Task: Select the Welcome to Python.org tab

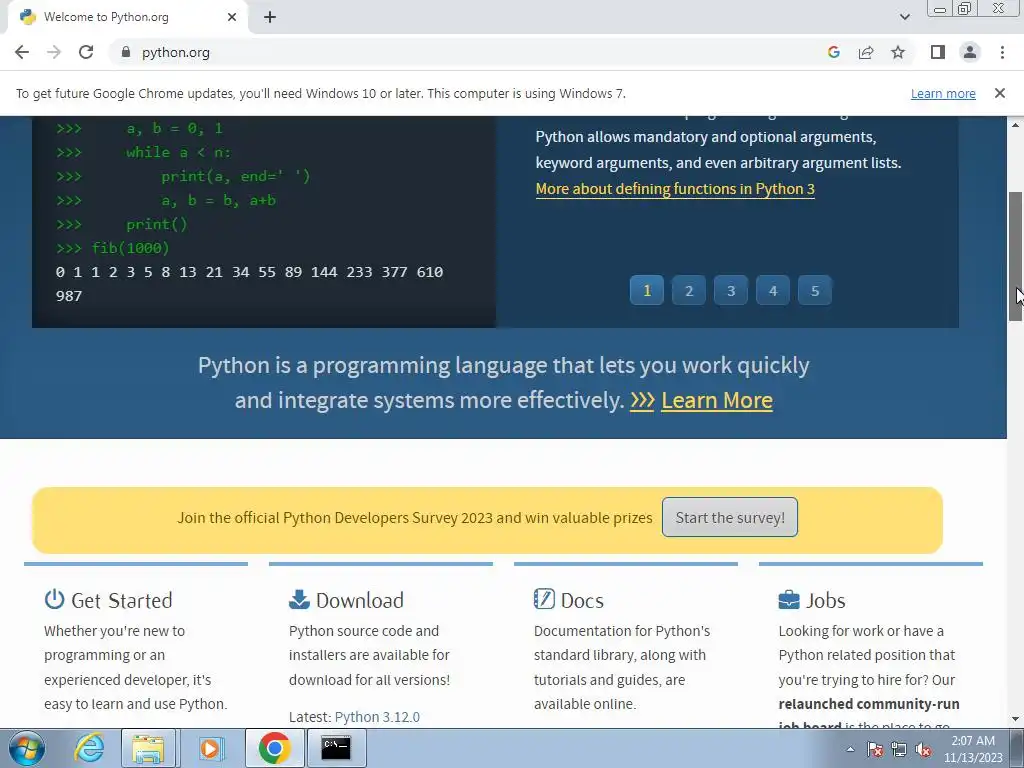Action: pyautogui.click(x=127, y=17)
